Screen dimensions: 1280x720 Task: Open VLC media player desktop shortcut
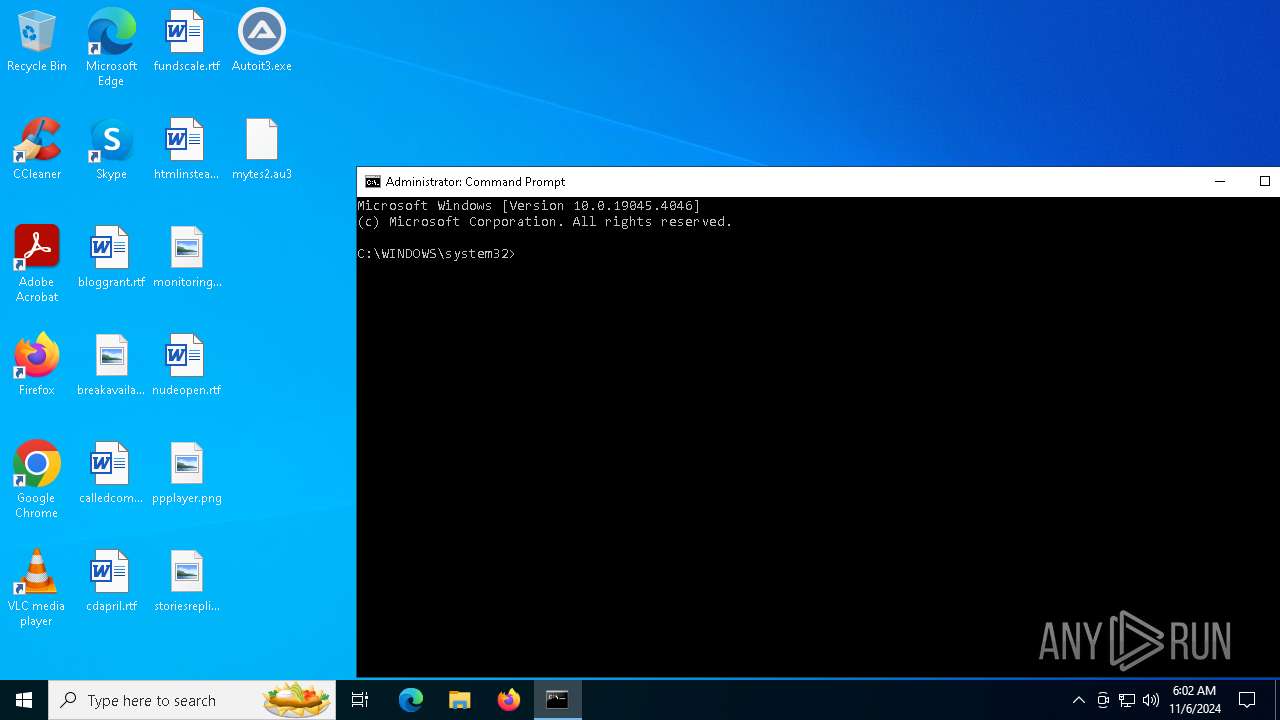coord(37,588)
